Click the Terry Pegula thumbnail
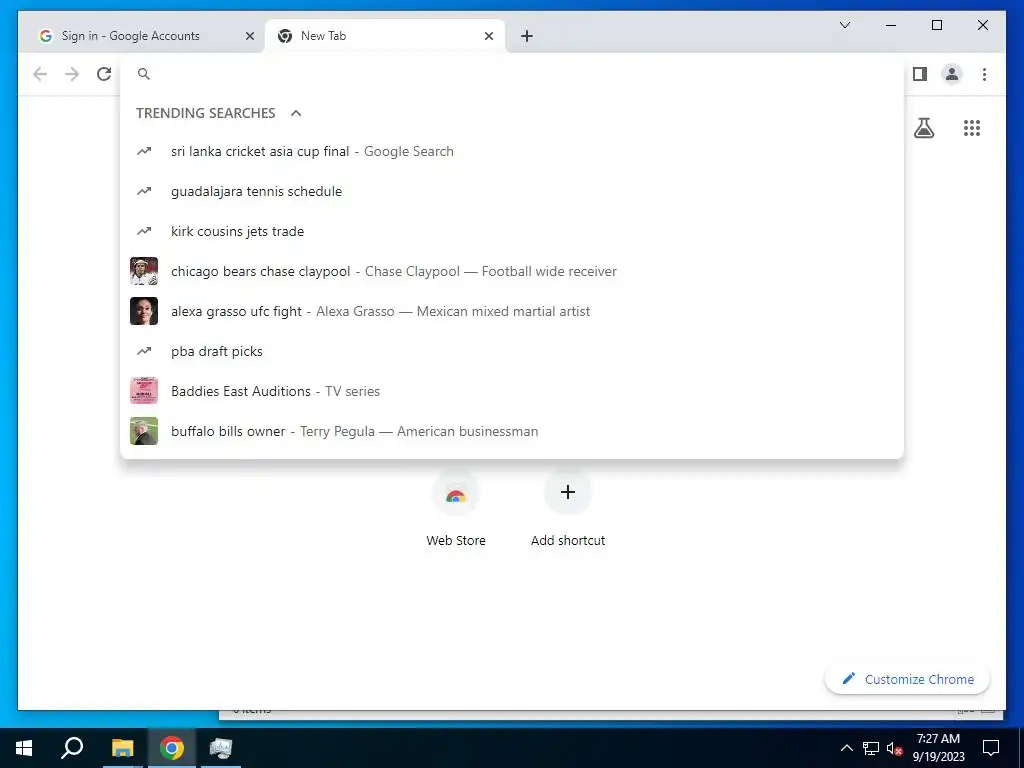This screenshot has width=1024, height=768. [144, 431]
